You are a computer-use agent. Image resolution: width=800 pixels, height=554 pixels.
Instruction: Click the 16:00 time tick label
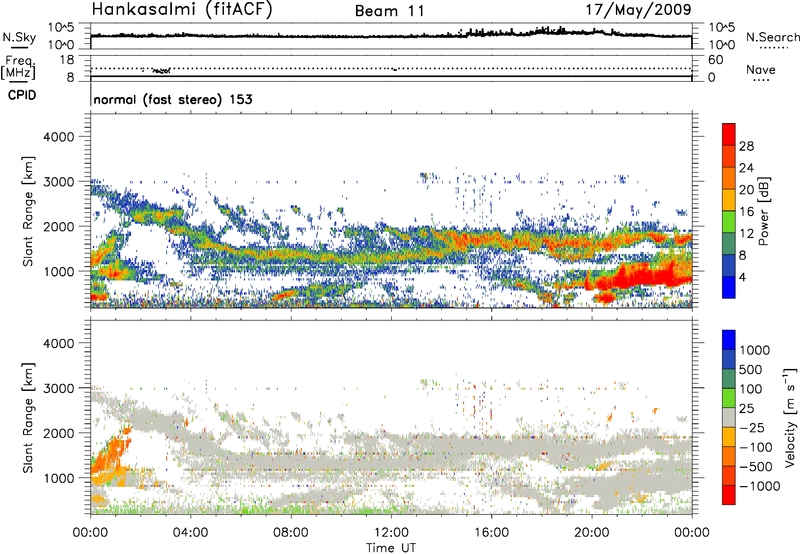click(x=491, y=533)
